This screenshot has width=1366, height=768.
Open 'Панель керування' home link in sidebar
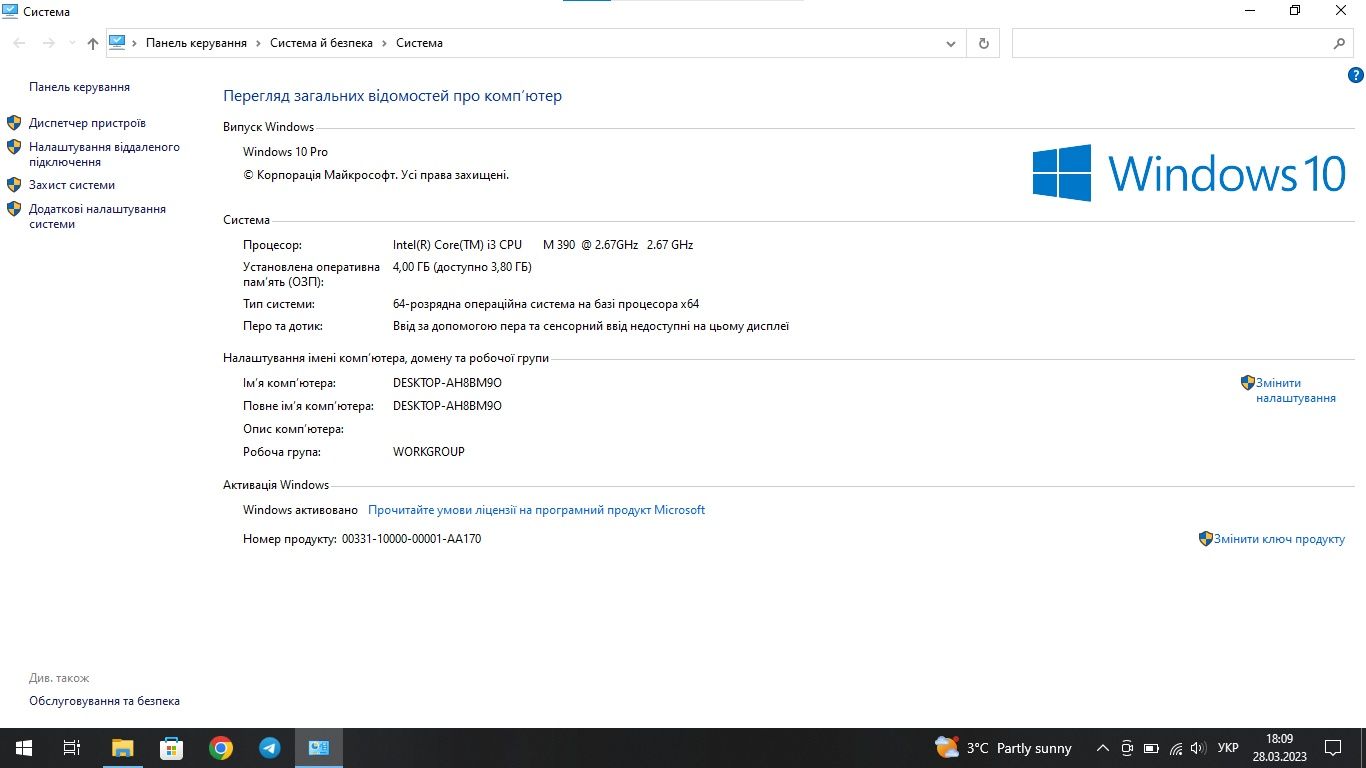79,87
